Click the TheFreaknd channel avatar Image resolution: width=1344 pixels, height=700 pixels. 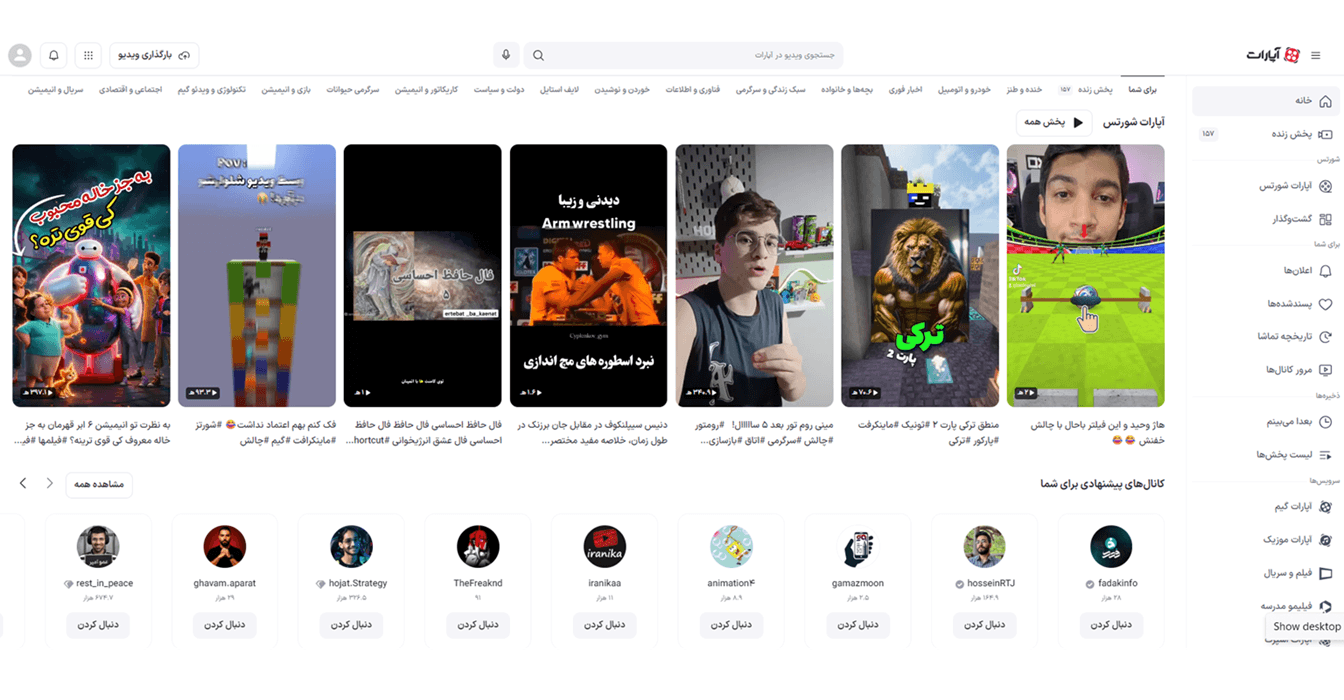[x=478, y=547]
